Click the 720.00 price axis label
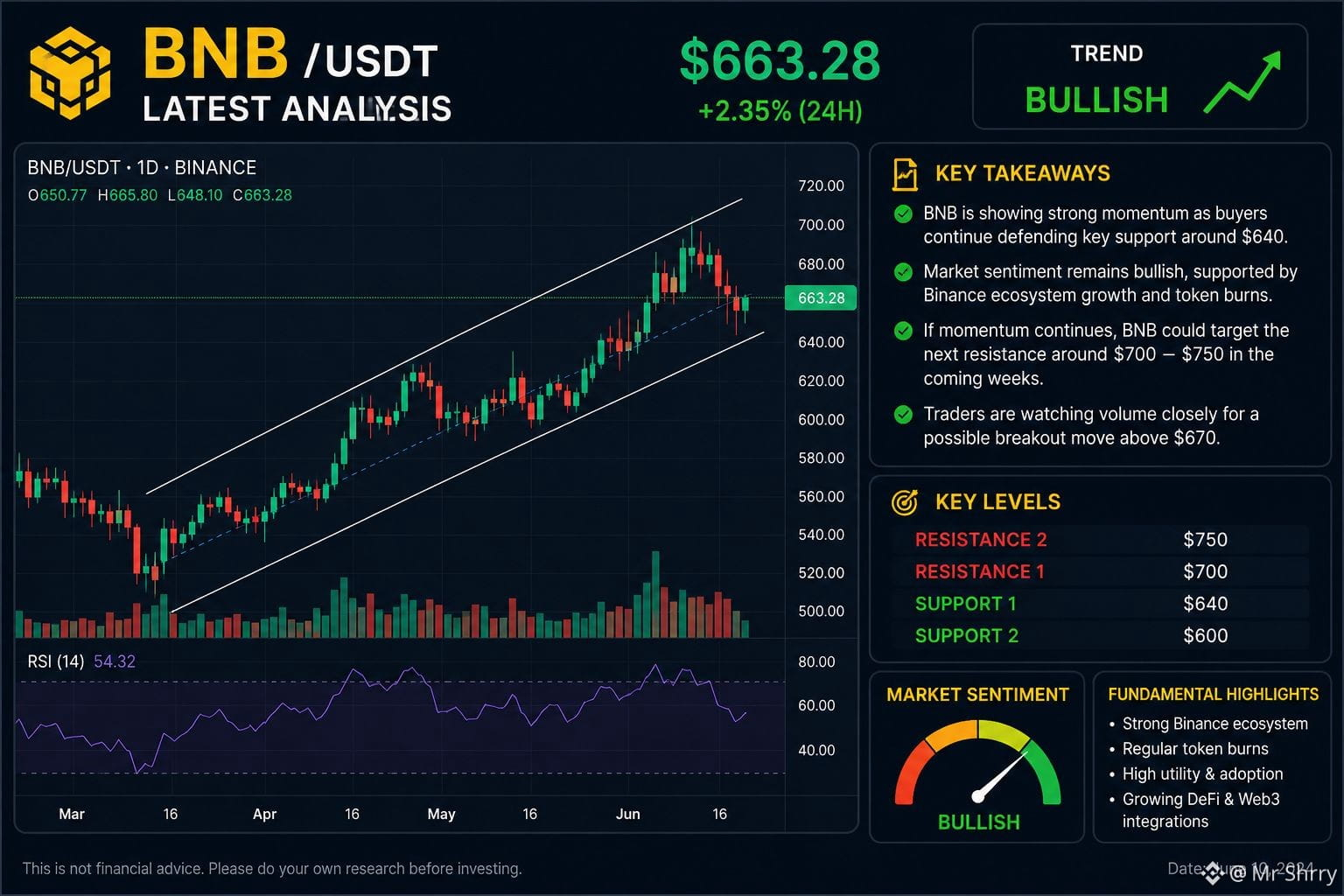The image size is (1344, 896). 821,185
